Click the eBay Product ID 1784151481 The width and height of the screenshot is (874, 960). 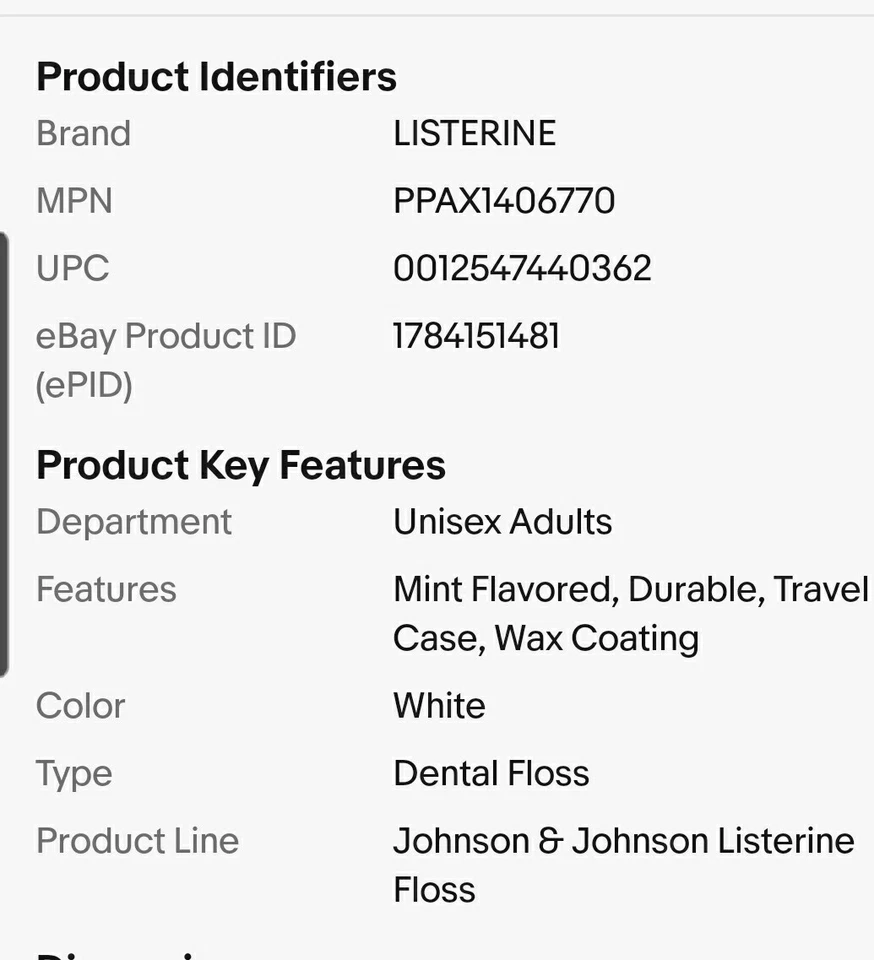pyautogui.click(x=476, y=336)
